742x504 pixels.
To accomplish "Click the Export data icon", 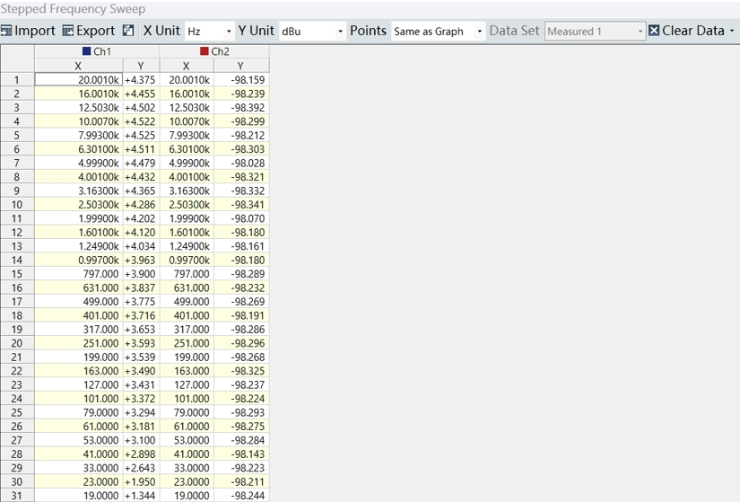I will (68, 31).
